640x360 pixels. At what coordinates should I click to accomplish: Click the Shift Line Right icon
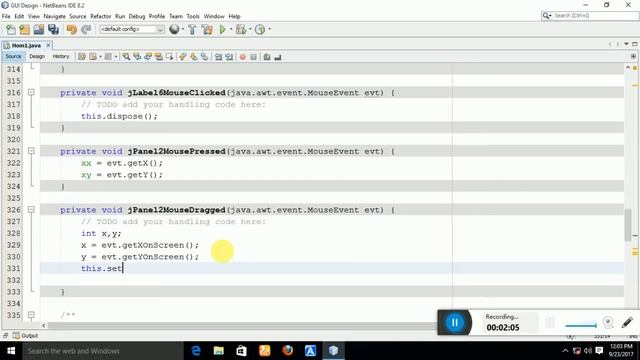229,57
